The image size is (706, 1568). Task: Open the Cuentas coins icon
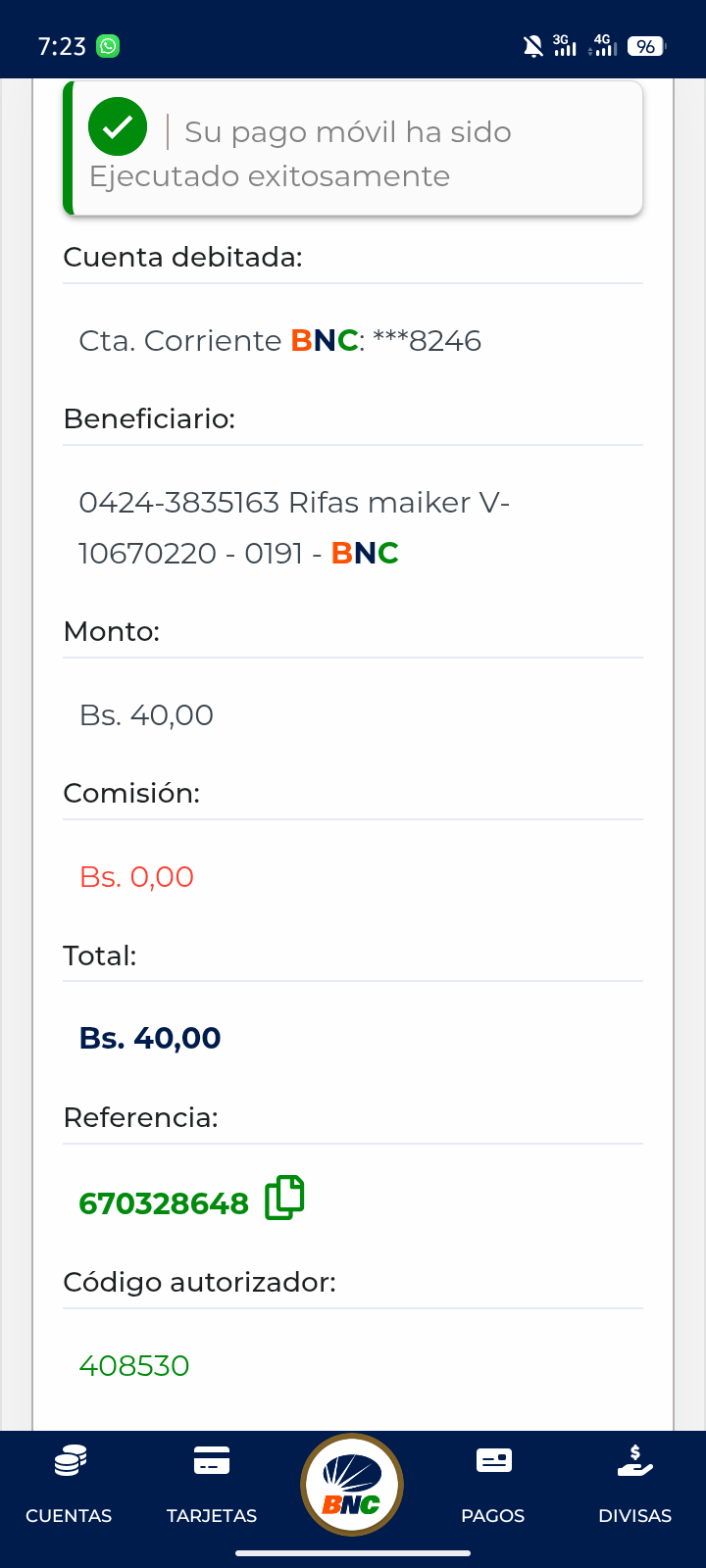click(x=70, y=1461)
